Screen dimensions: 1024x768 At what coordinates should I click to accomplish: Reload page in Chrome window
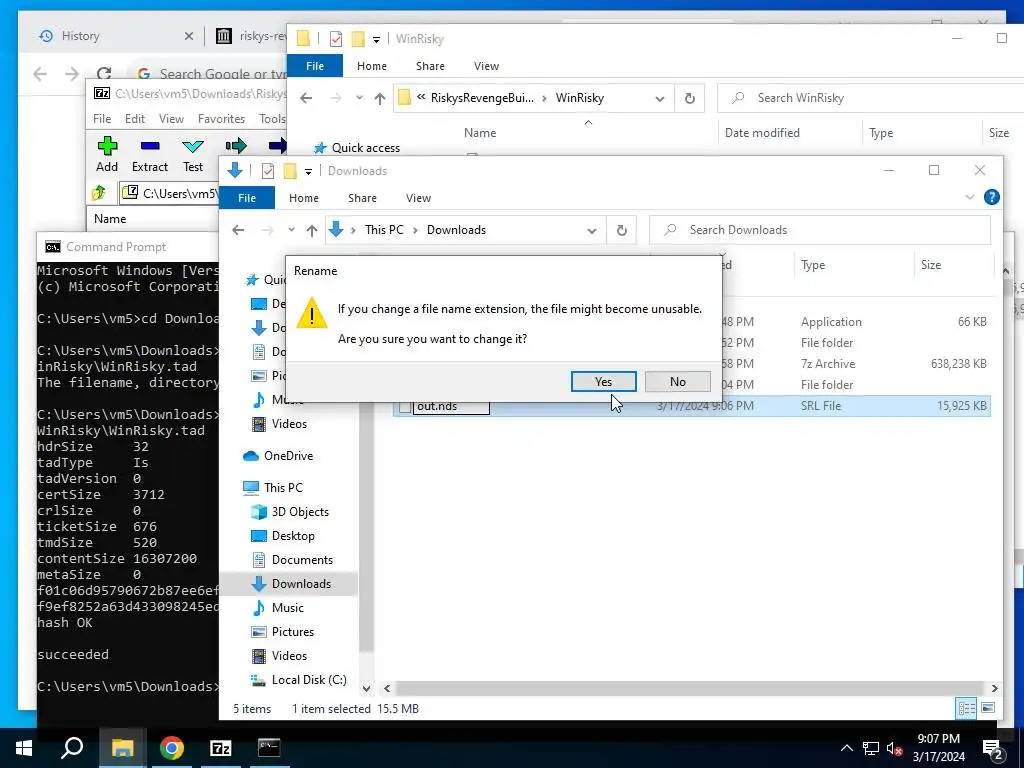104,74
